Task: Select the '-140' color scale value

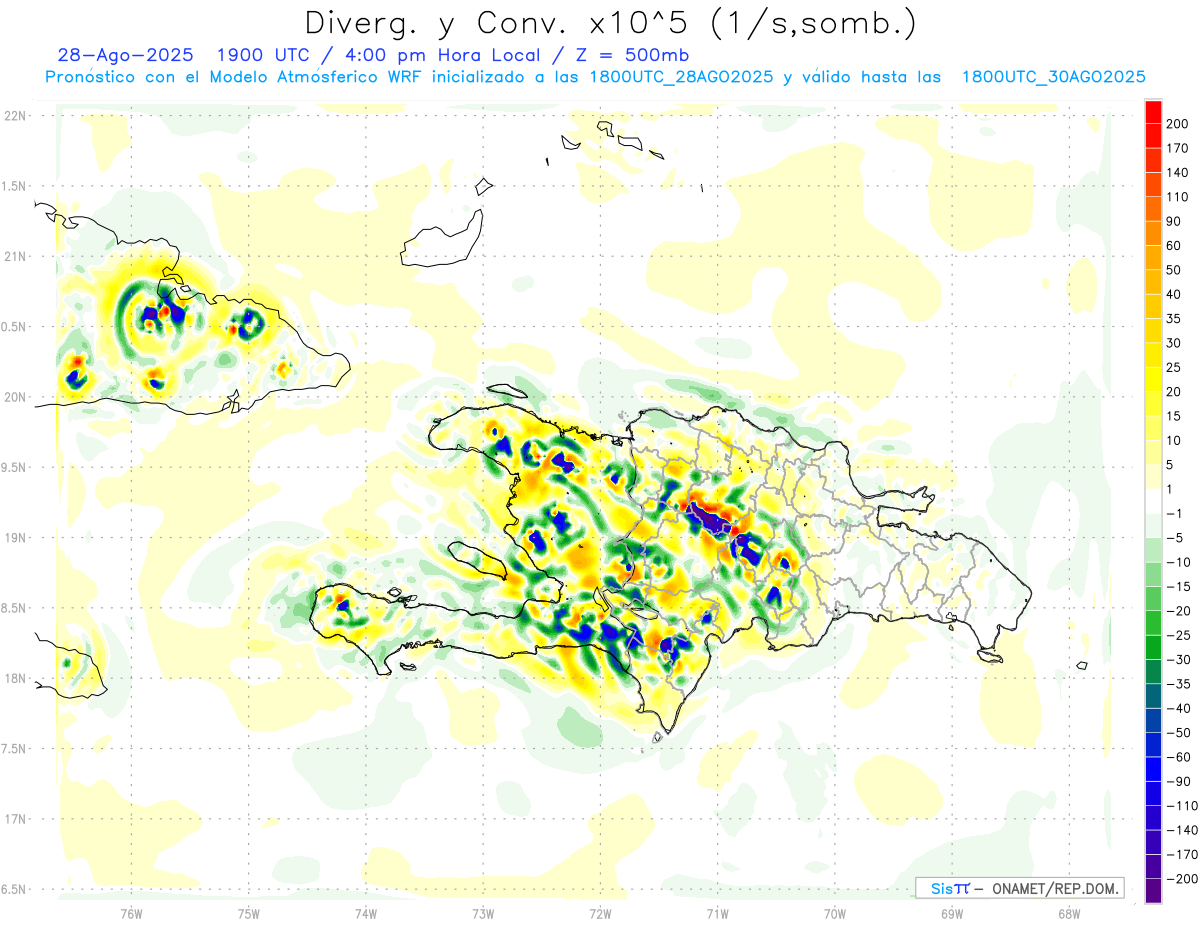Action: [x=1181, y=830]
